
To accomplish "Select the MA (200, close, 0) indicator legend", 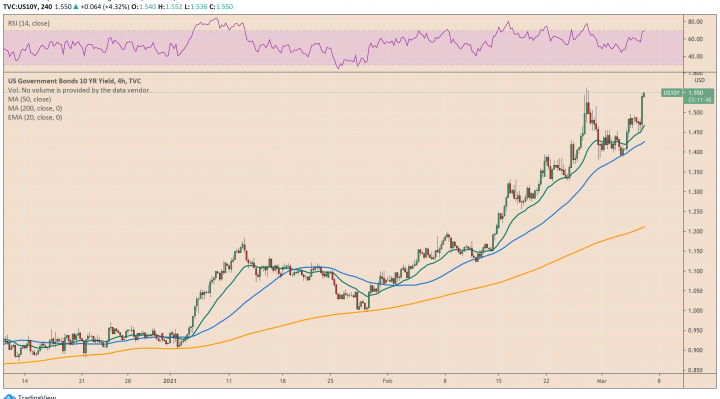I will click(x=35, y=108).
